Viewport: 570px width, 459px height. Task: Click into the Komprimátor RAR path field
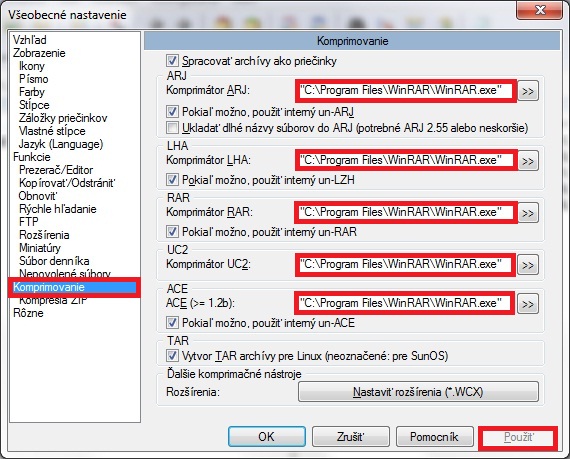[x=406, y=213]
